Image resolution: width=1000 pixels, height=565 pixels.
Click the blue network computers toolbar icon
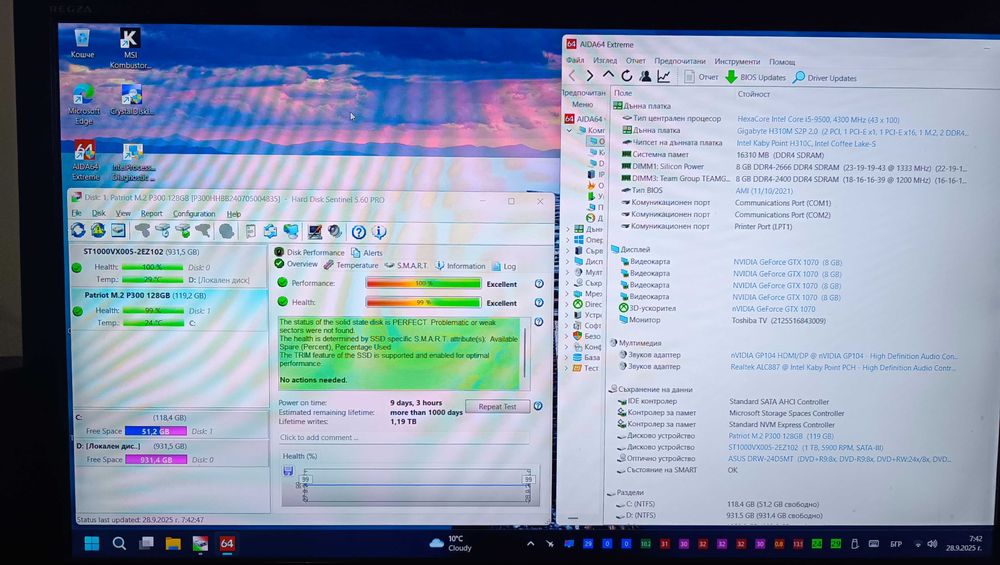click(291, 231)
